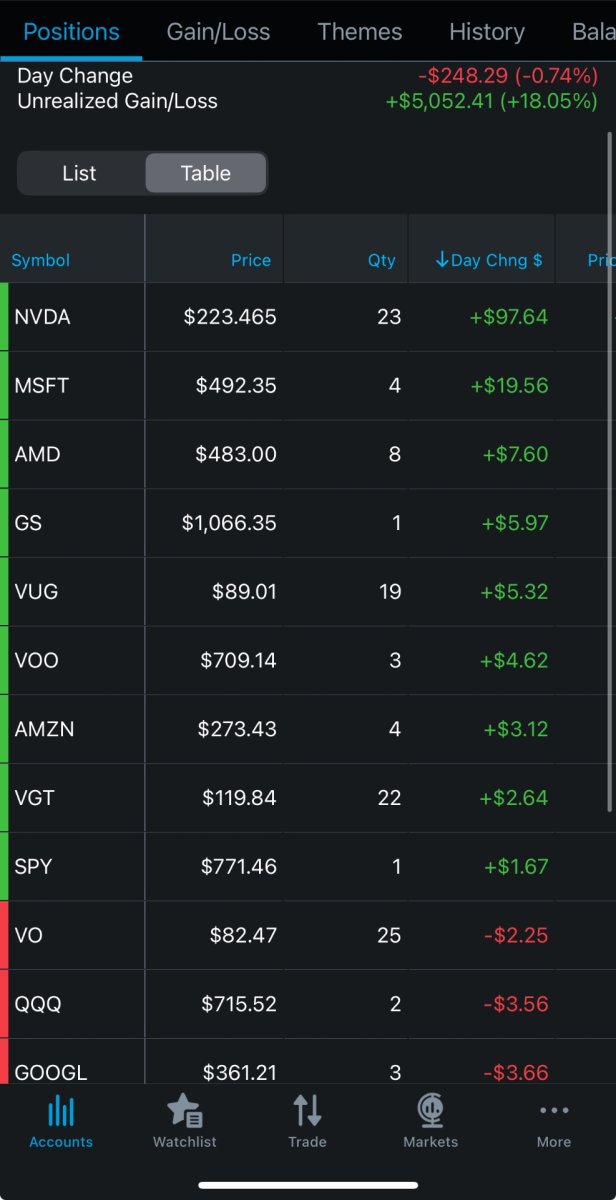Switch to List view
616x1200 pixels.
click(80, 173)
